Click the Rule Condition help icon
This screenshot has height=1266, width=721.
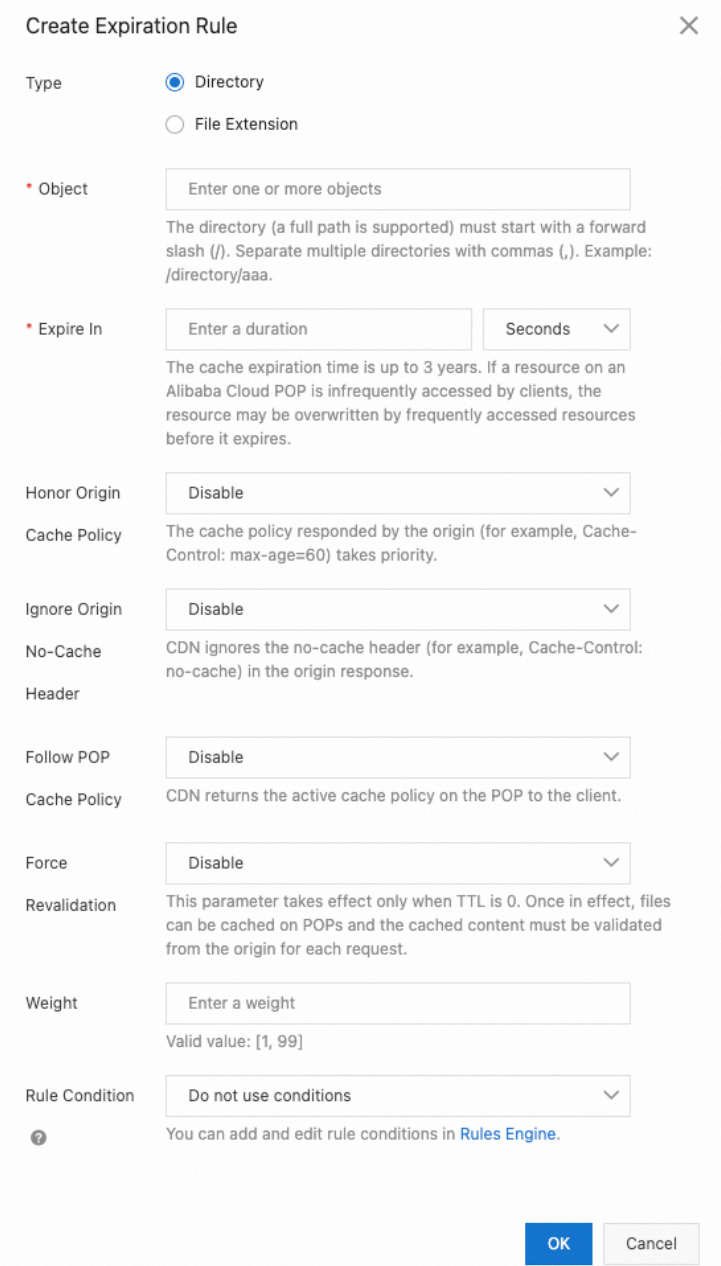38,1137
